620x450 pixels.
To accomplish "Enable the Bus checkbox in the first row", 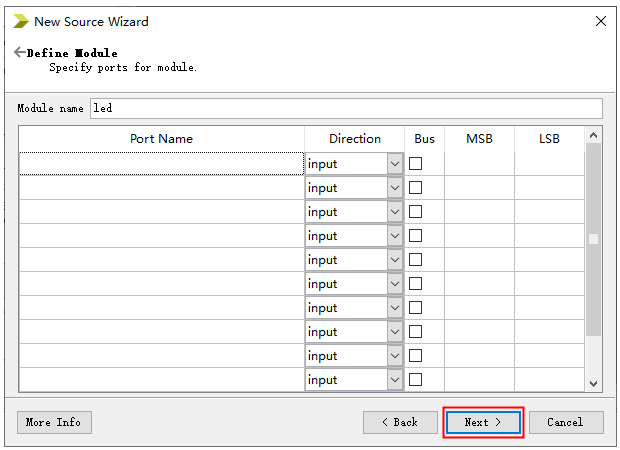I will point(416,164).
